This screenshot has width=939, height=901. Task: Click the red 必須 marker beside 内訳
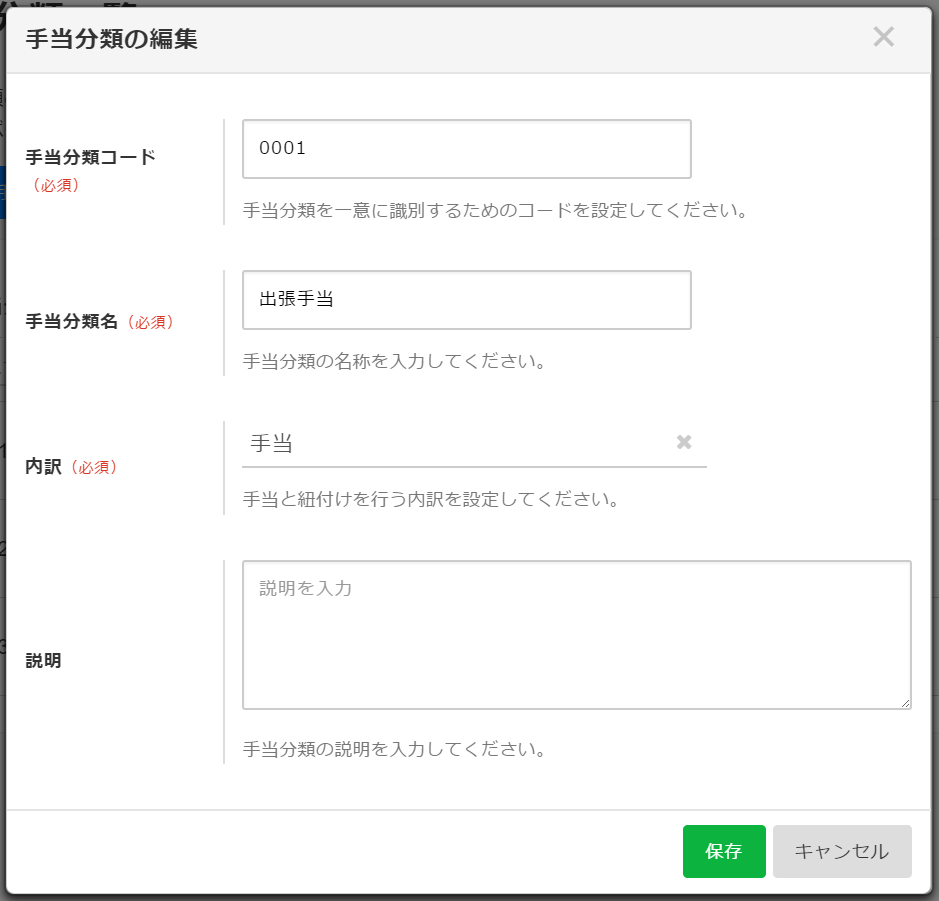pyautogui.click(x=94, y=467)
